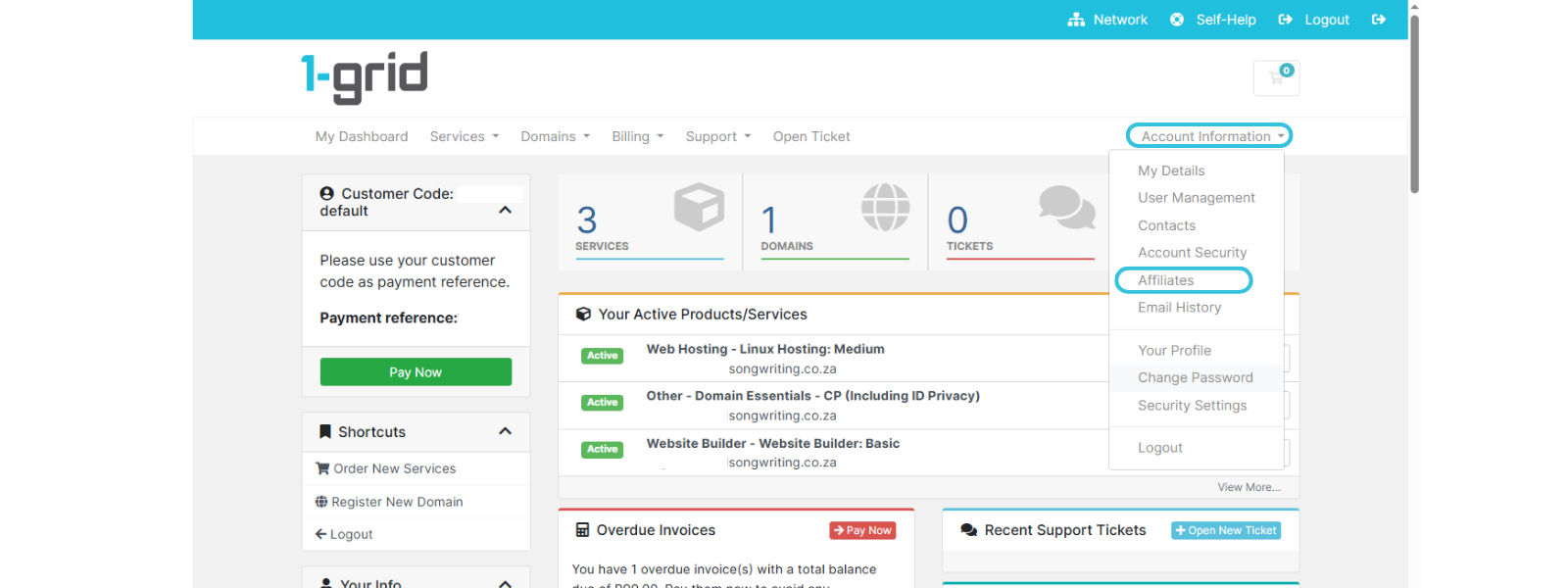Open the 1 Domains stat tile
This screenshot has width=1568, height=588.
tap(835, 221)
